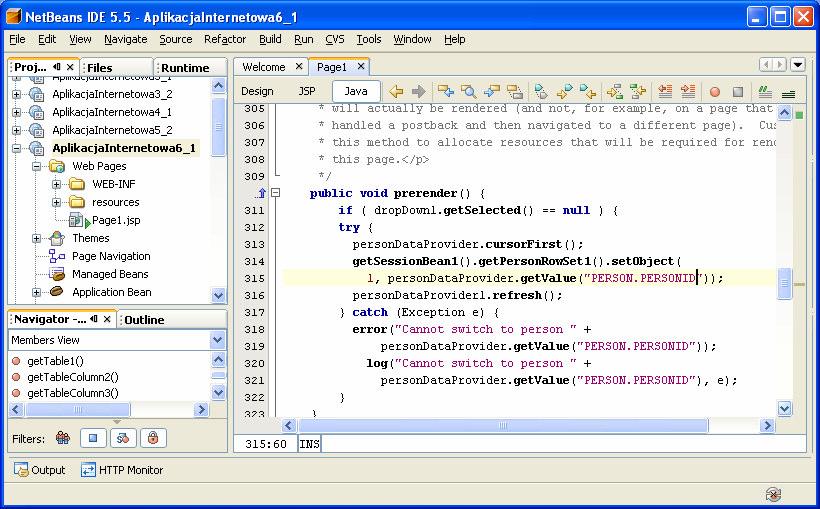
Task: Click the find icon left of the magnifier
Action: [x=446, y=92]
